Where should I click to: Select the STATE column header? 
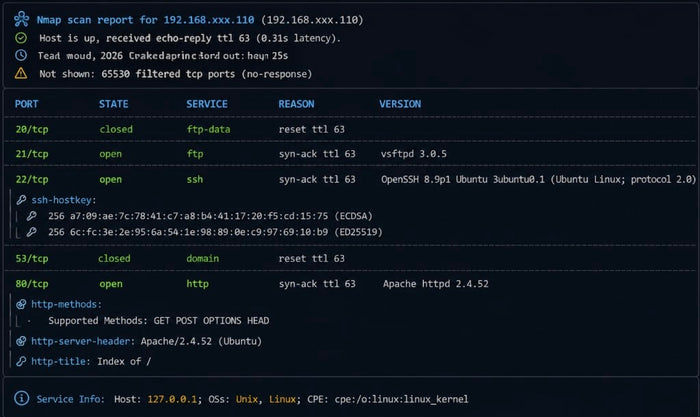(113, 104)
